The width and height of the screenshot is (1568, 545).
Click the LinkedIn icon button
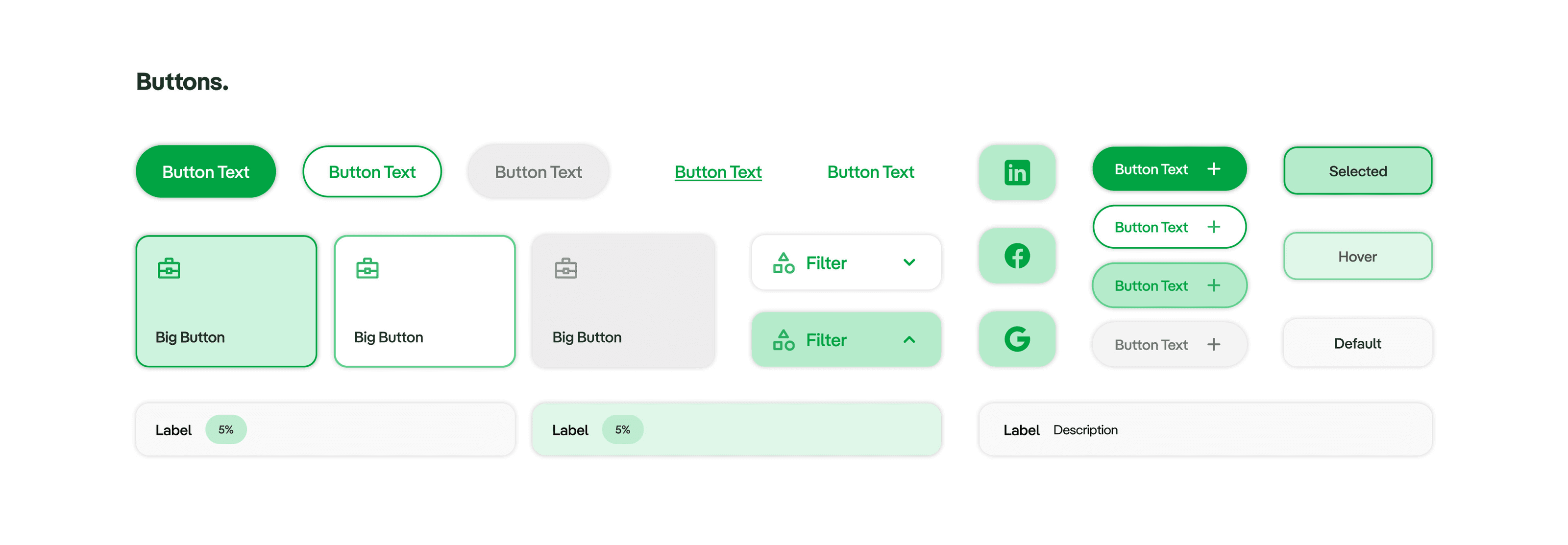tap(1017, 172)
